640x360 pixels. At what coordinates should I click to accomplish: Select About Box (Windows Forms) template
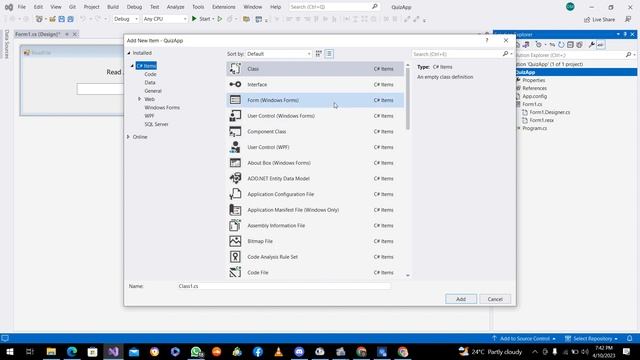click(x=315, y=163)
